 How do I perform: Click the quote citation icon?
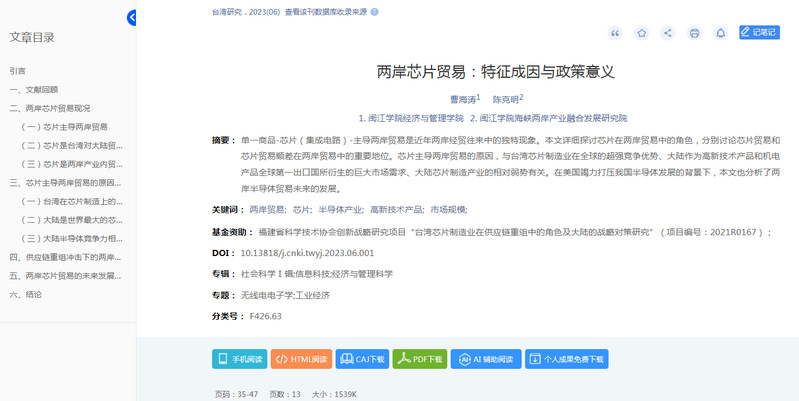click(x=616, y=33)
